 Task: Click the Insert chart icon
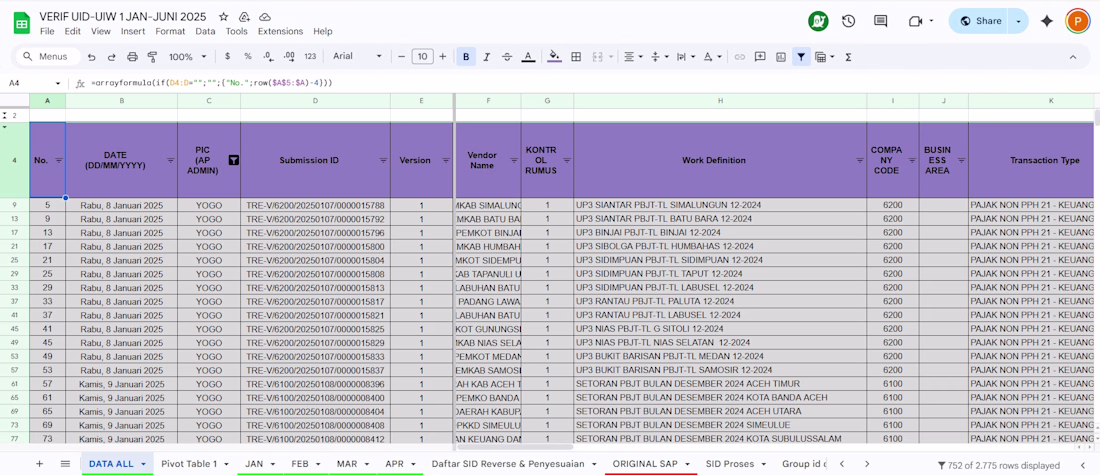point(781,57)
